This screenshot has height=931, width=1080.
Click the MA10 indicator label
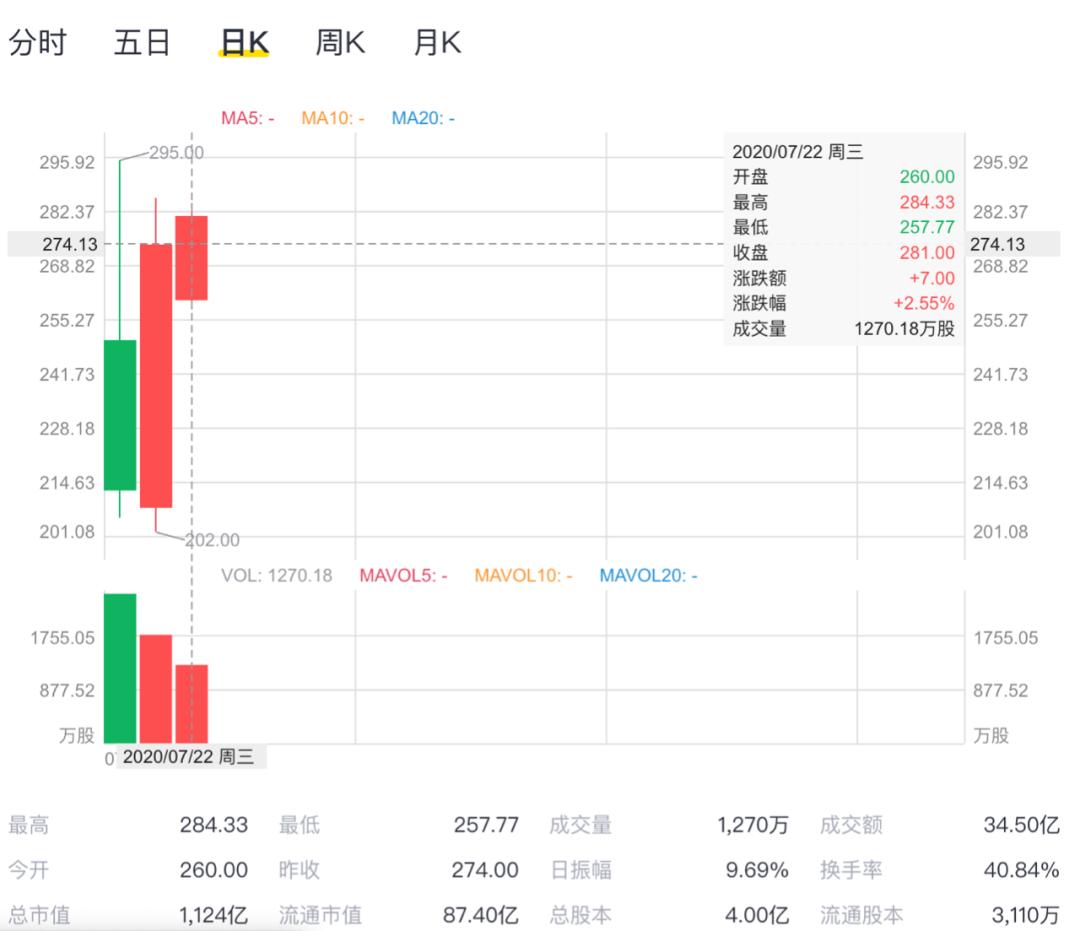click(333, 118)
